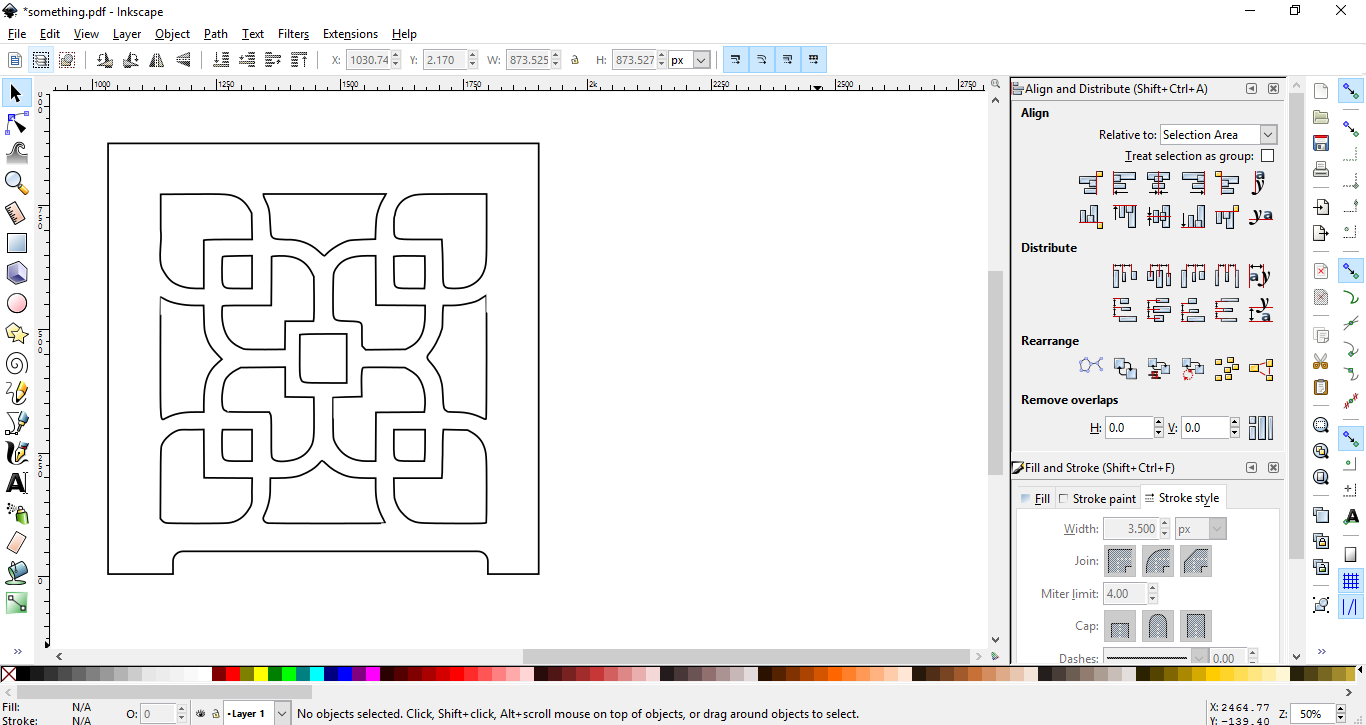
Task: Open the File menu
Action: pos(17,34)
